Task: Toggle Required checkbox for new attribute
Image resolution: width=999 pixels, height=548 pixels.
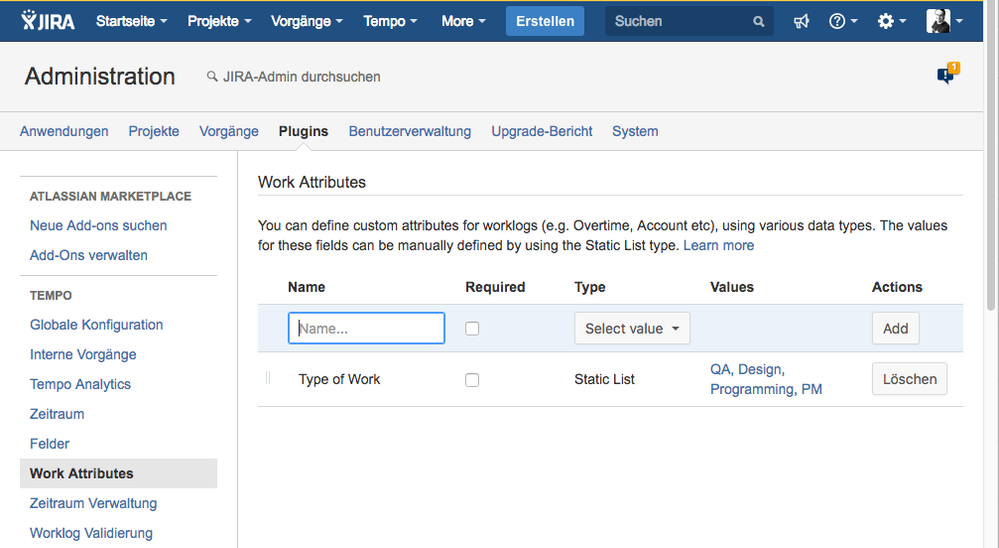Action: click(471, 329)
